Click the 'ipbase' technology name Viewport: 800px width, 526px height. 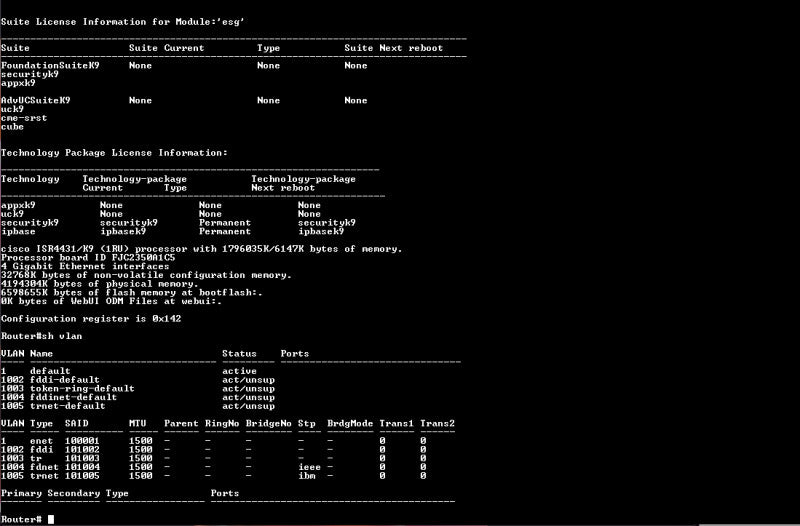coord(18,232)
